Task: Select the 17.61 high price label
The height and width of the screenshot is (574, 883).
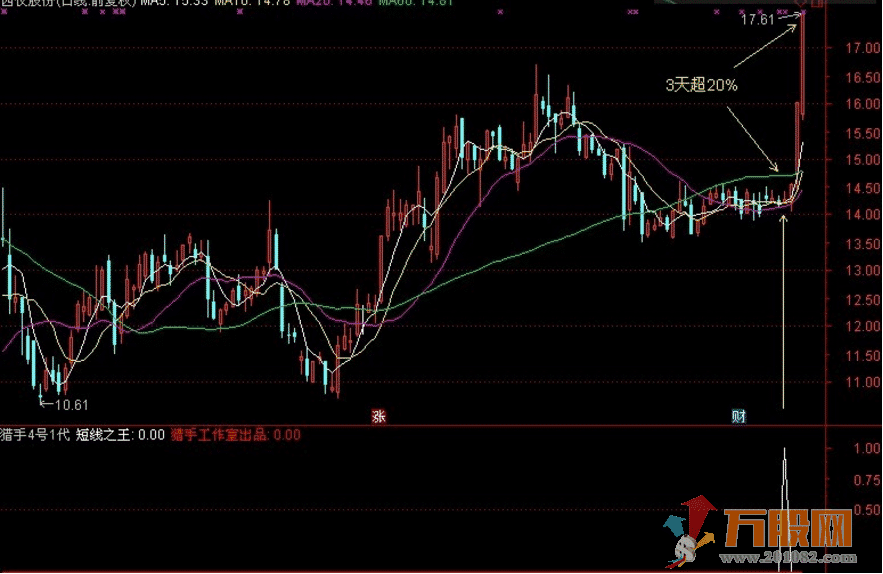Action: tap(757, 20)
